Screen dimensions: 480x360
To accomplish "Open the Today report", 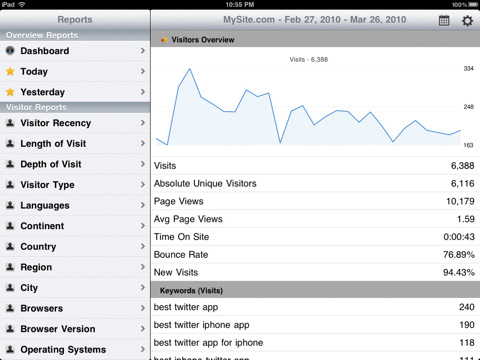I will [75, 71].
